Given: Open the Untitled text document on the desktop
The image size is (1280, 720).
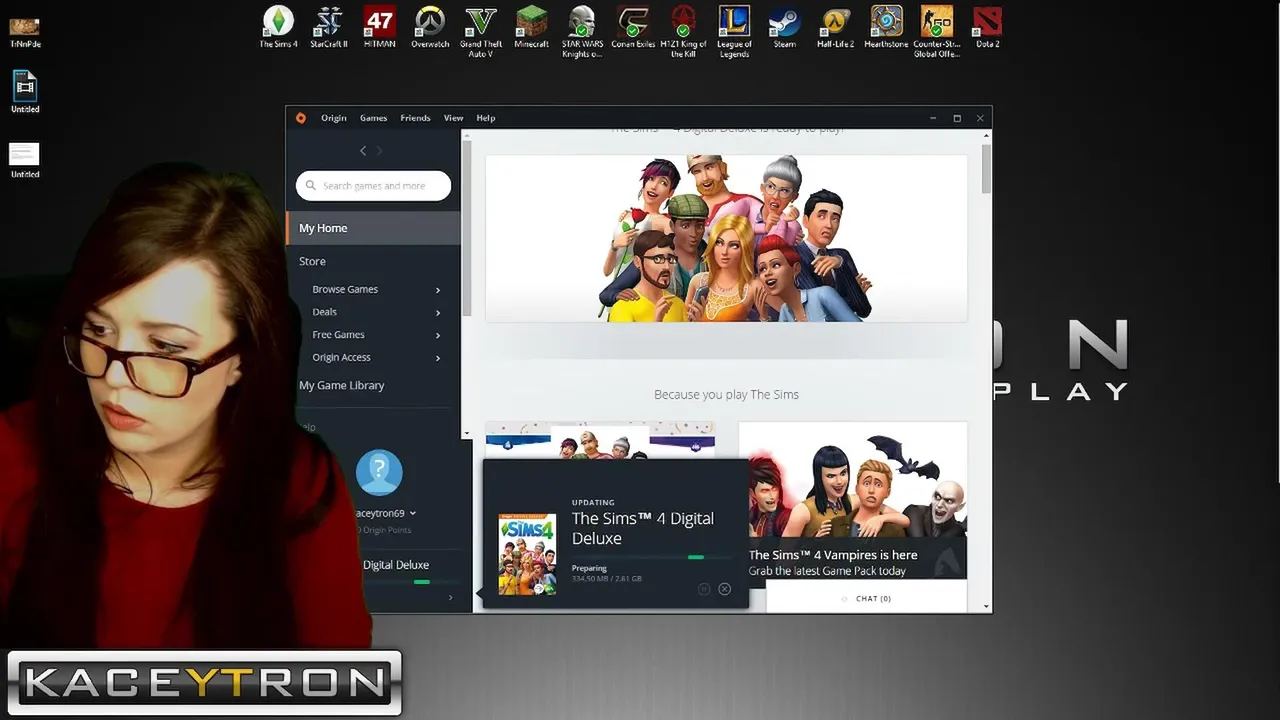Looking at the screenshot, I should point(25,160).
